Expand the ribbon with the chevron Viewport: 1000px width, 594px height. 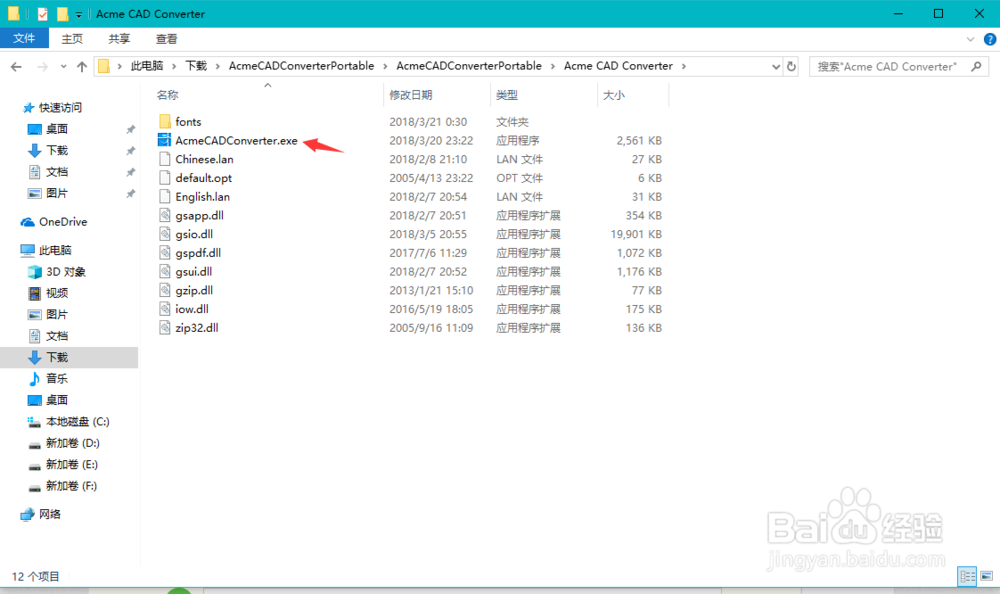coord(970,39)
